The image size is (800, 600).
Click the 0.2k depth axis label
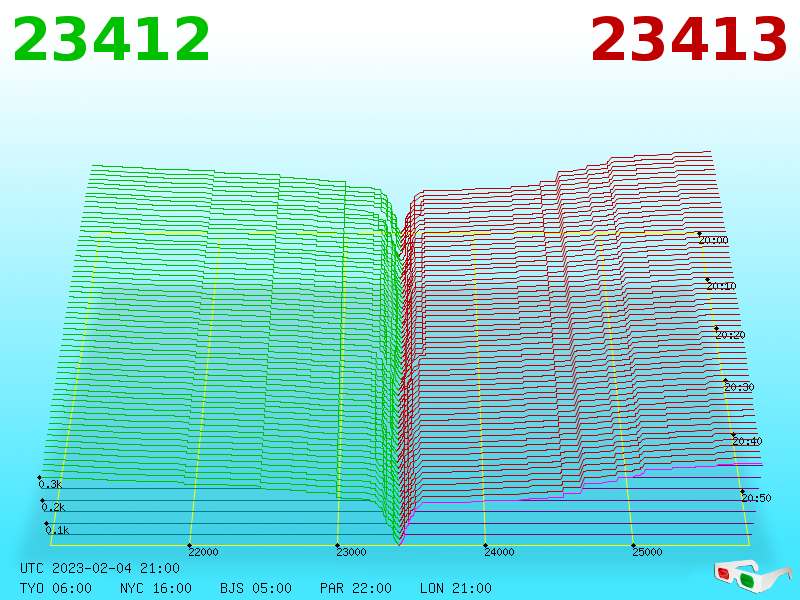pos(53,507)
